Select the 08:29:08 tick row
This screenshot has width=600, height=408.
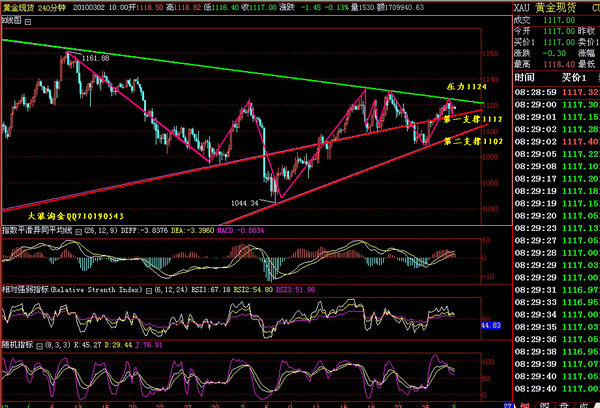click(x=557, y=166)
